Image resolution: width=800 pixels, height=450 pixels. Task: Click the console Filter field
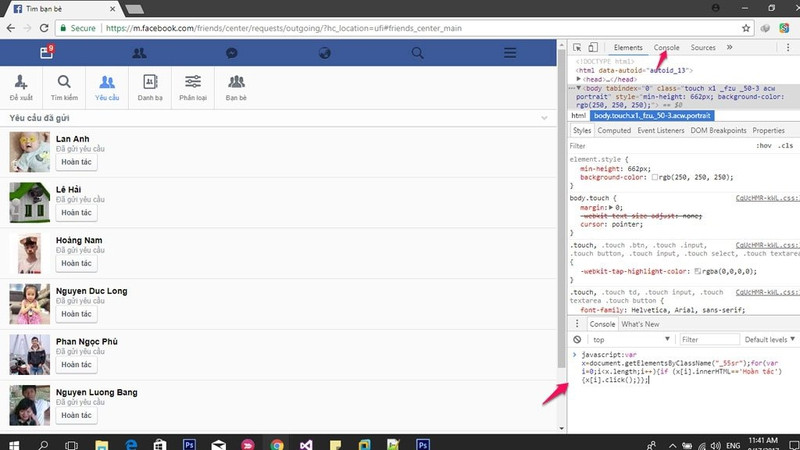pyautogui.click(x=709, y=340)
